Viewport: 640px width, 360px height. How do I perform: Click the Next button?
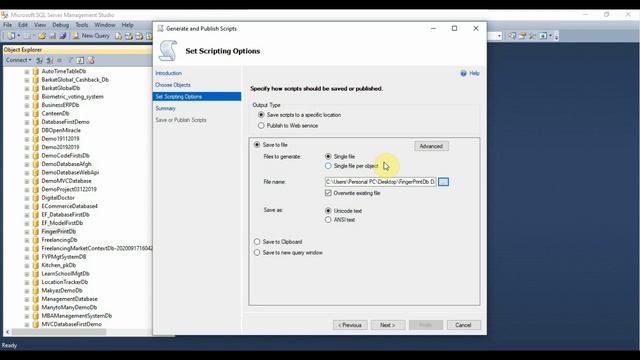click(x=388, y=325)
